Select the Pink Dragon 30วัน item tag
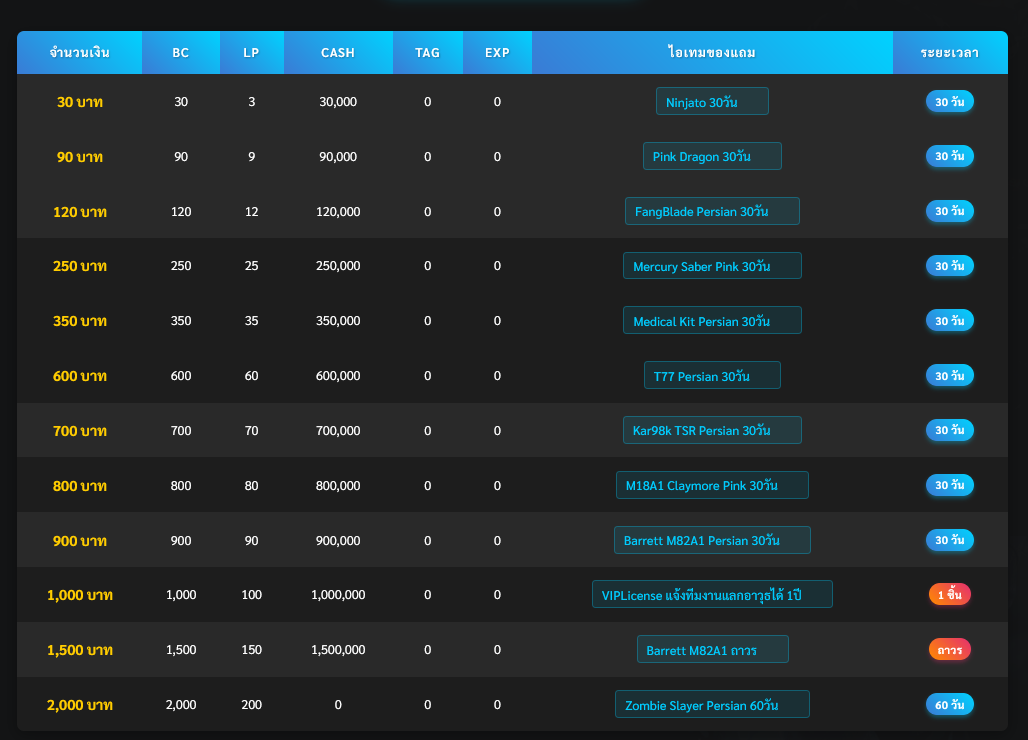 click(x=712, y=157)
